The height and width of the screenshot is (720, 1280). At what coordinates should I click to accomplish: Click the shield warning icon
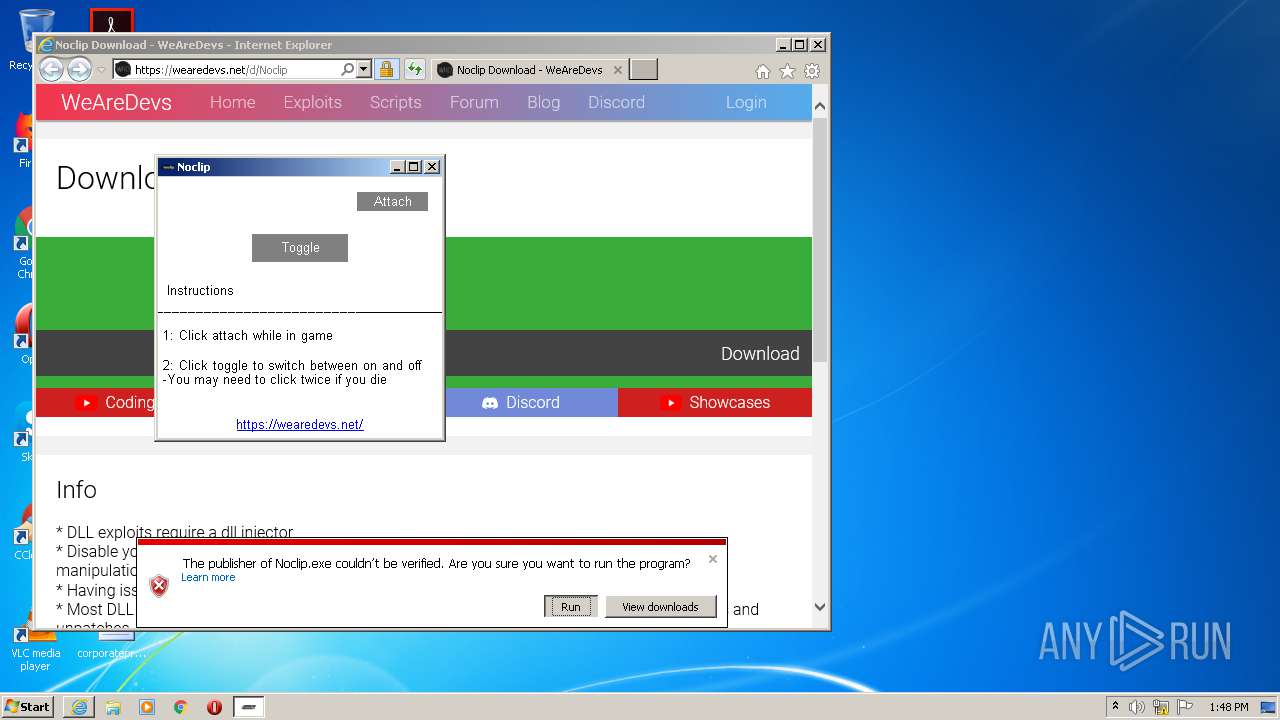tap(159, 586)
